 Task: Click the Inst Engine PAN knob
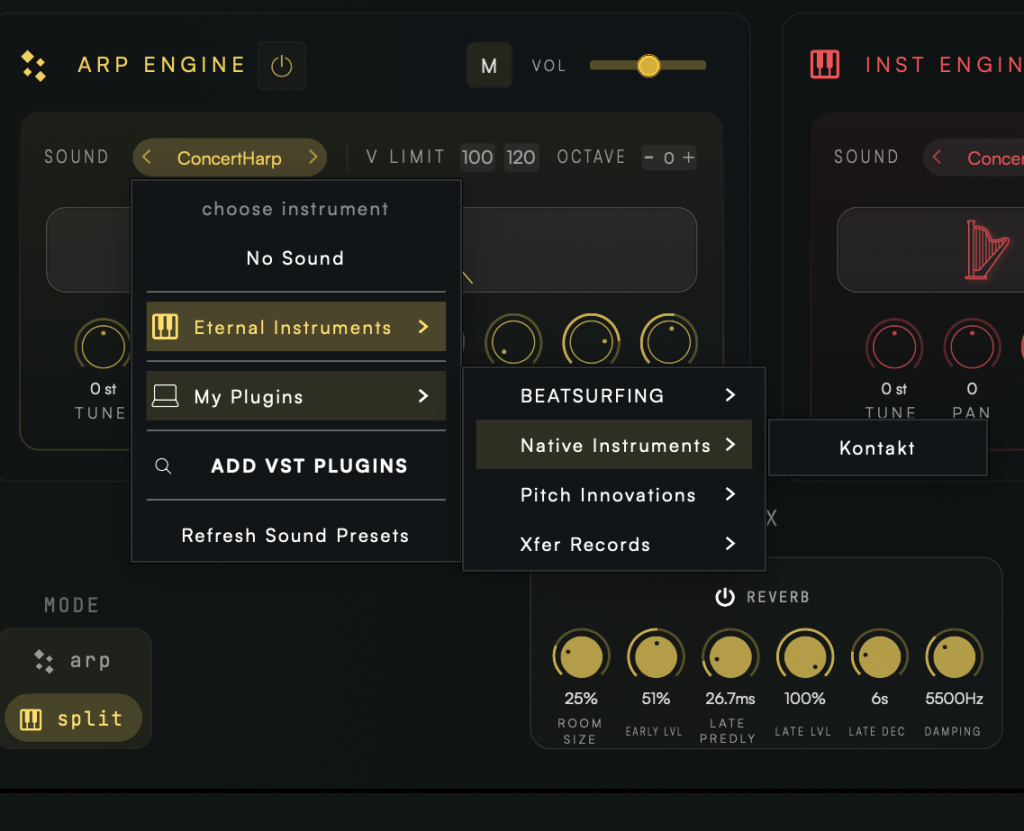click(972, 346)
